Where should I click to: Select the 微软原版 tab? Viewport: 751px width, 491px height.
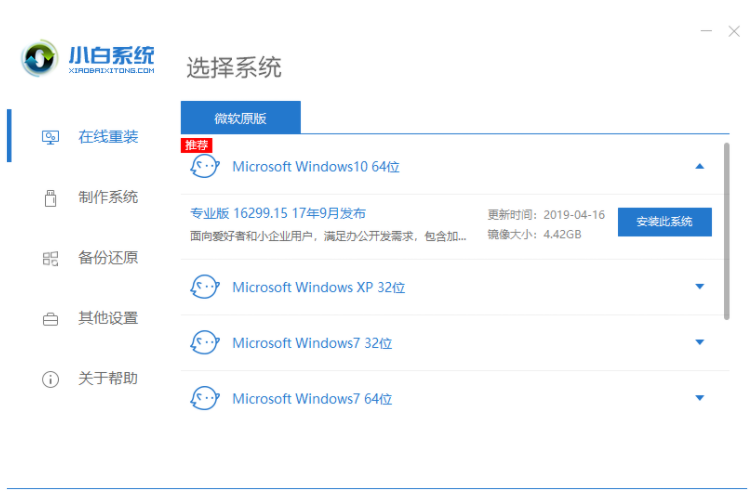(240, 117)
